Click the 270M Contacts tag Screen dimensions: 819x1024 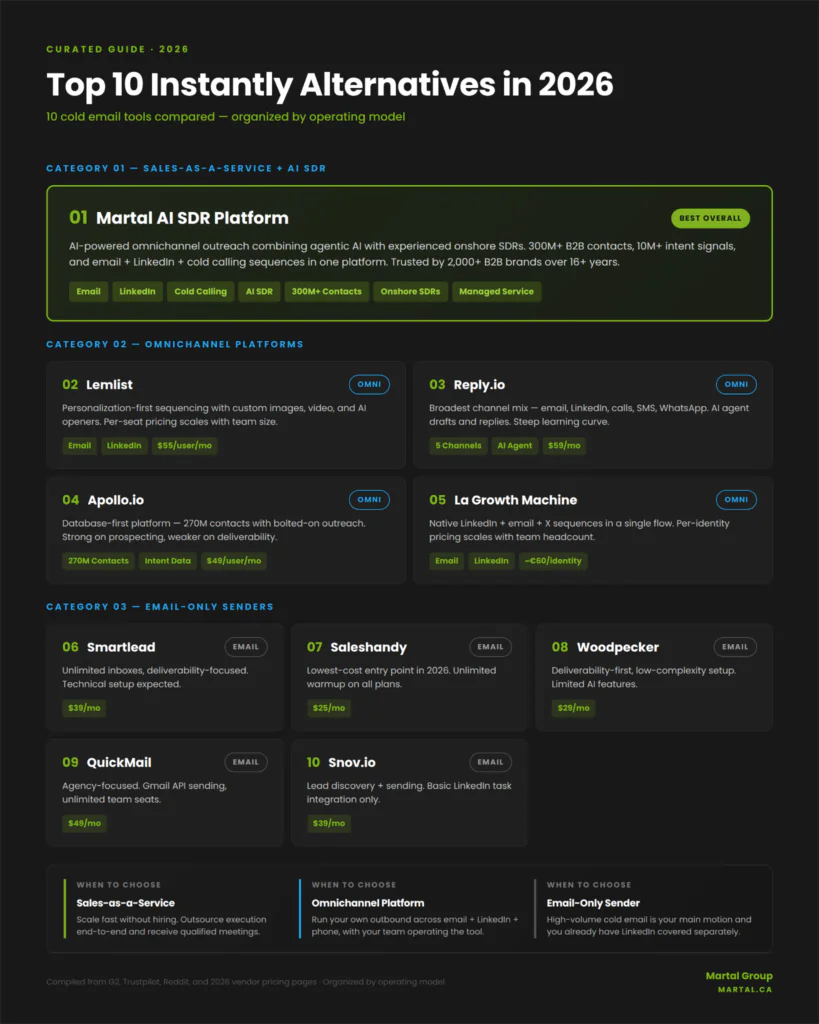pyautogui.click(x=99, y=560)
